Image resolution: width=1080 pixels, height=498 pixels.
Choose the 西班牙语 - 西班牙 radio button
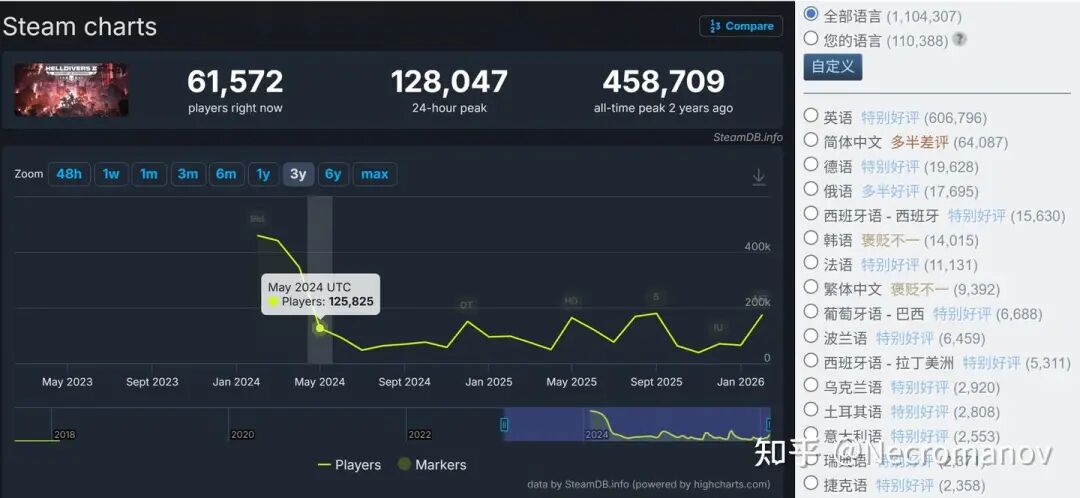click(x=811, y=214)
